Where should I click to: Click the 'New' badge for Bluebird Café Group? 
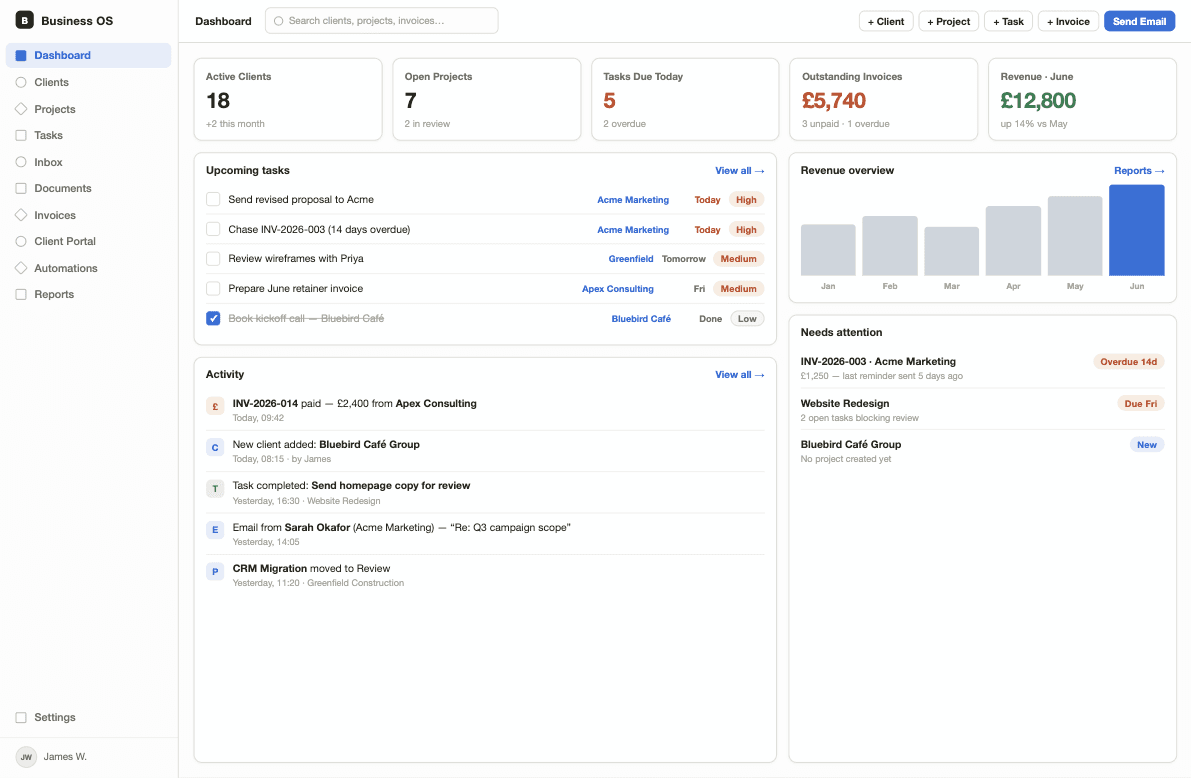(x=1147, y=444)
